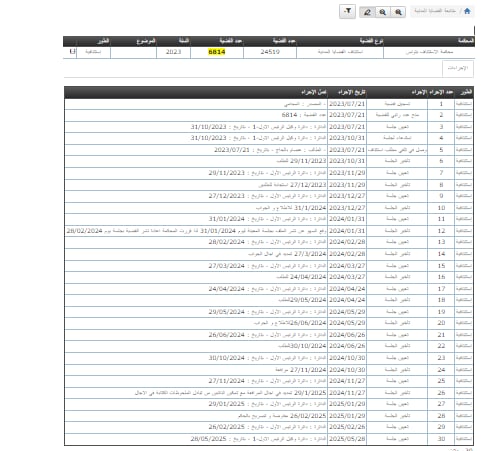The image size is (492, 451).
Task: Select procedure row number 5
Action: 269,150
